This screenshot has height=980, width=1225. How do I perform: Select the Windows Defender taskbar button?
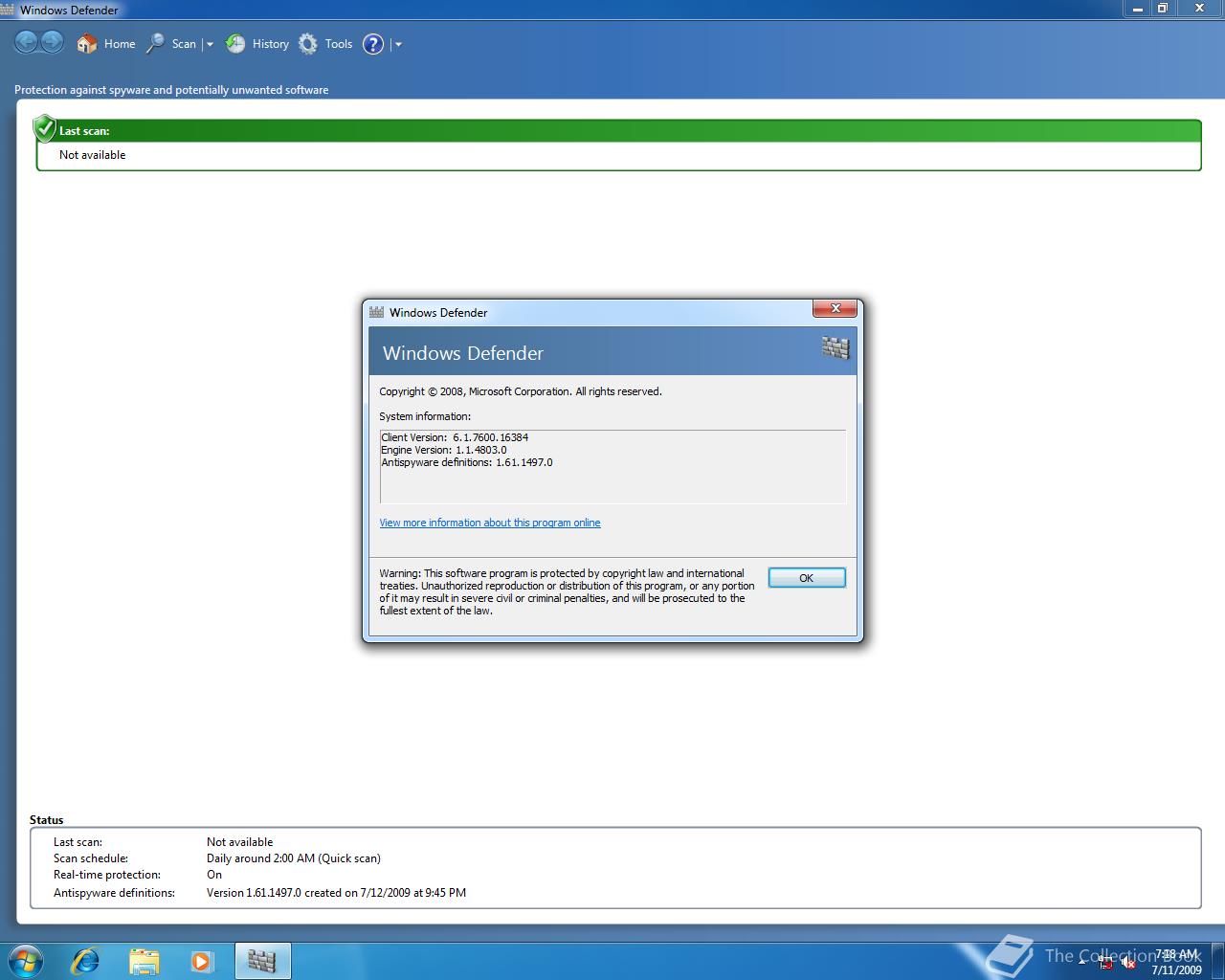coord(262,961)
